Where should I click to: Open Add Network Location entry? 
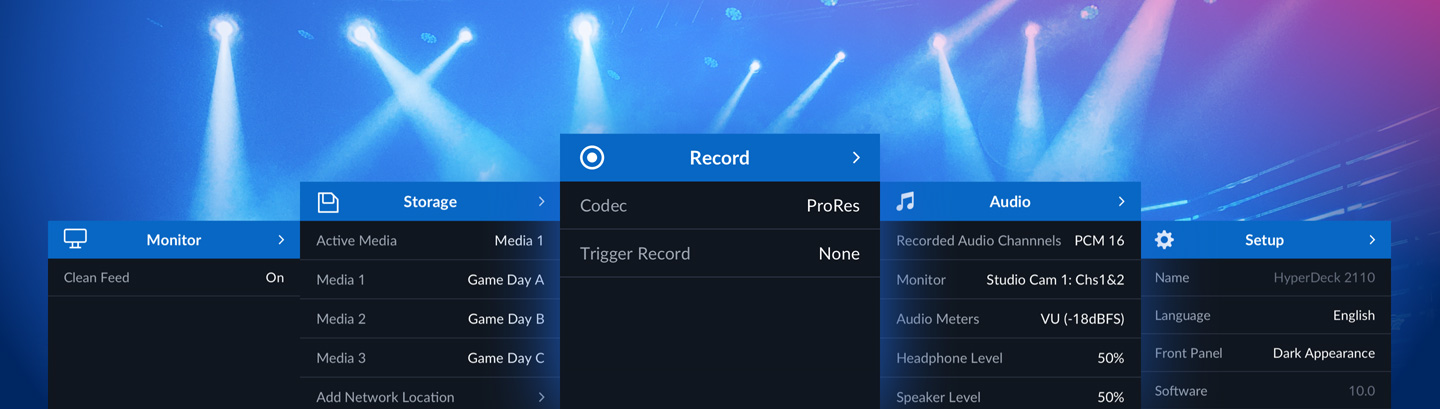430,394
